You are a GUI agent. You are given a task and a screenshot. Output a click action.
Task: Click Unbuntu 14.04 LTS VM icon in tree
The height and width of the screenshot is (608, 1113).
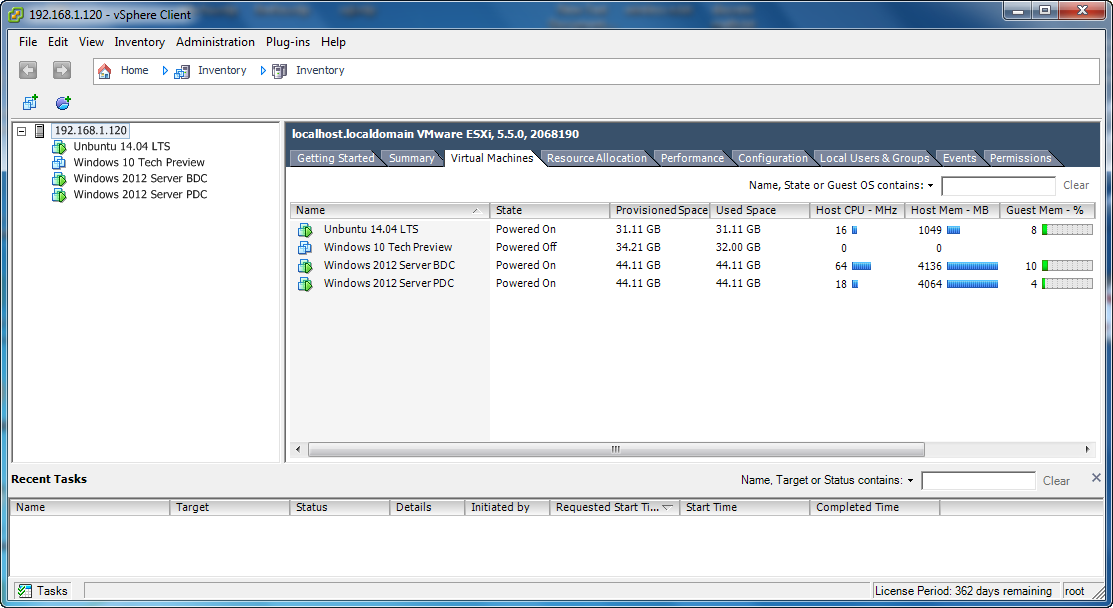coord(59,147)
